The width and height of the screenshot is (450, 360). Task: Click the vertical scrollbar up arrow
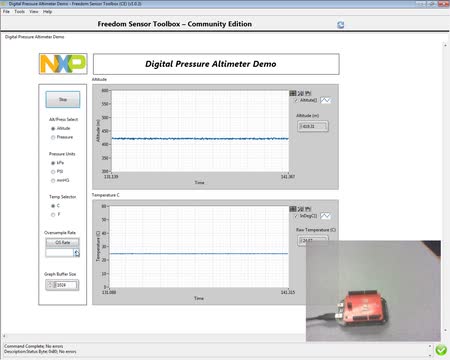445,45
